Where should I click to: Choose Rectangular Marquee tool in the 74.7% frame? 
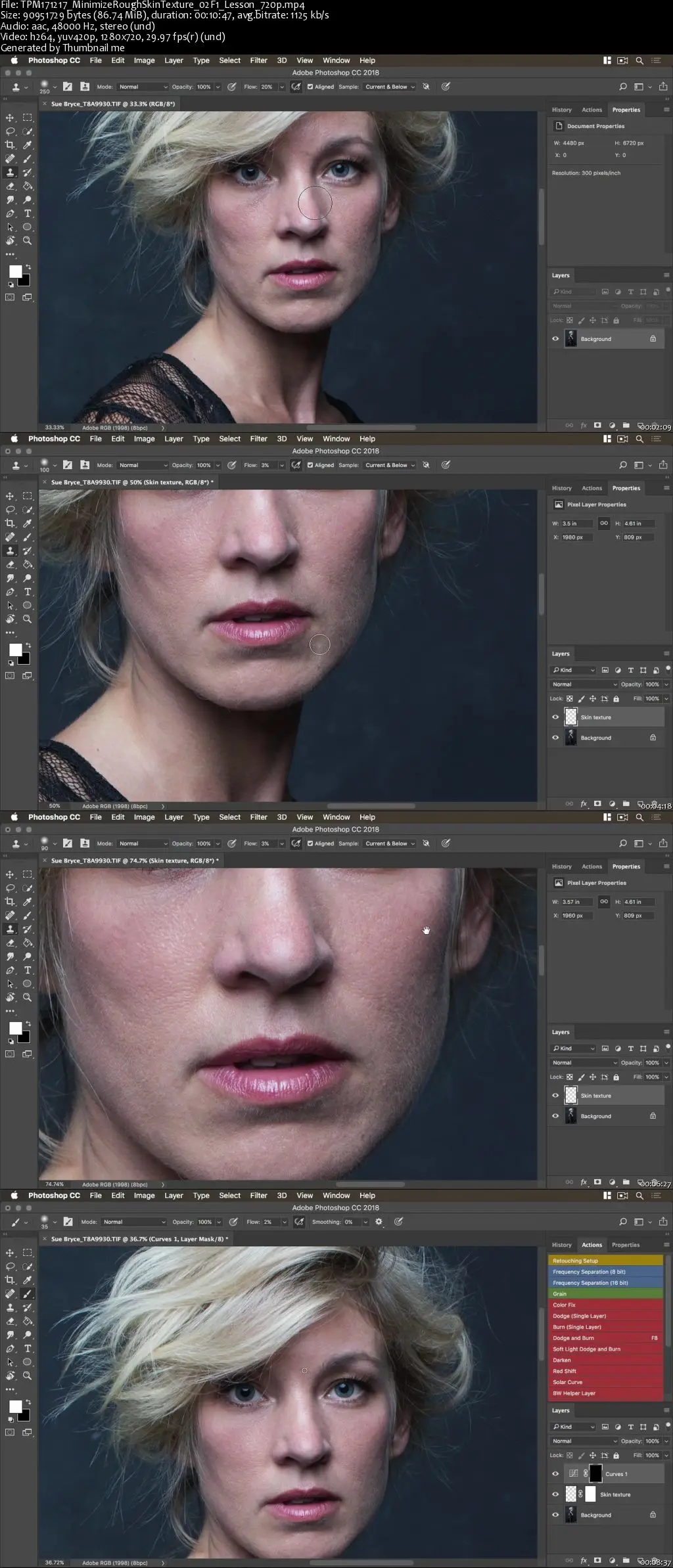tap(28, 874)
